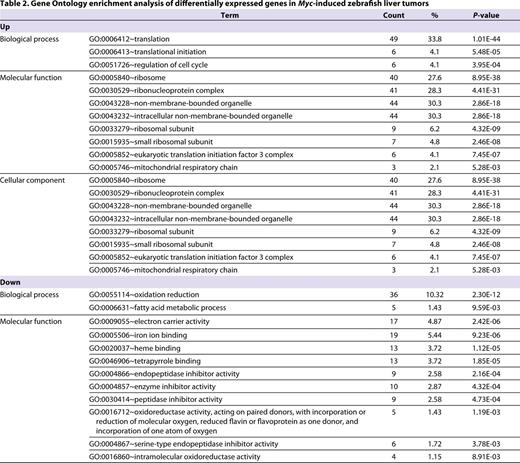Click the count value '19'
This screenshot has height=463, width=520.
click(394, 335)
